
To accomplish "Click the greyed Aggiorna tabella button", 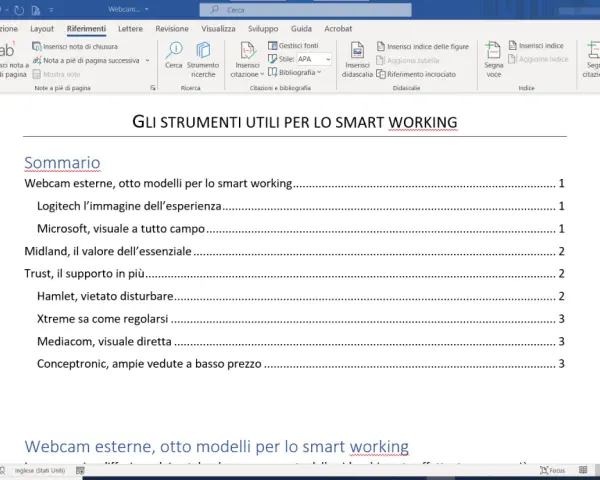I will click(408, 60).
